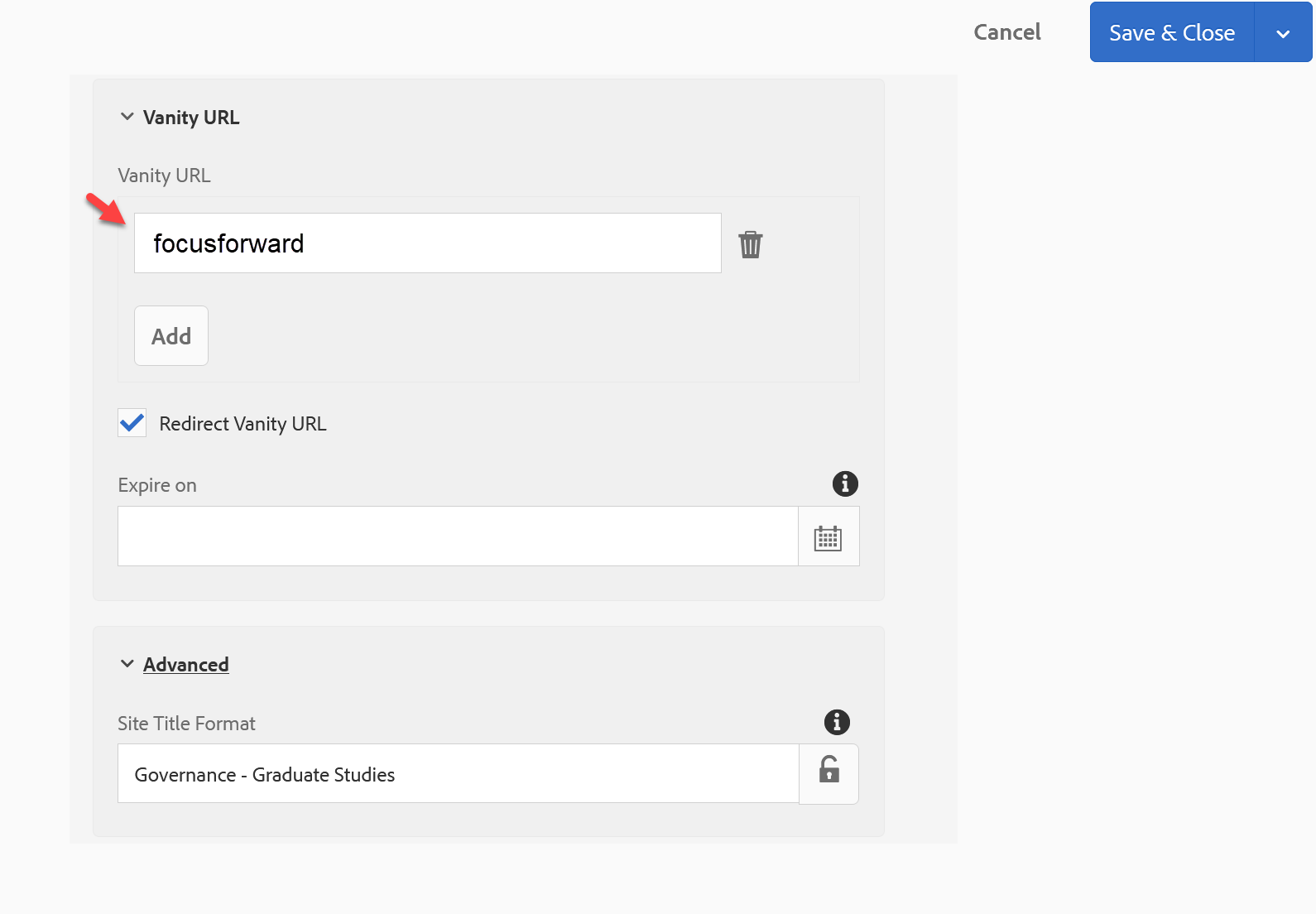Viewport: 1316px width, 914px height.
Task: Click the Vanity URL section heading
Action: pyautogui.click(x=191, y=118)
